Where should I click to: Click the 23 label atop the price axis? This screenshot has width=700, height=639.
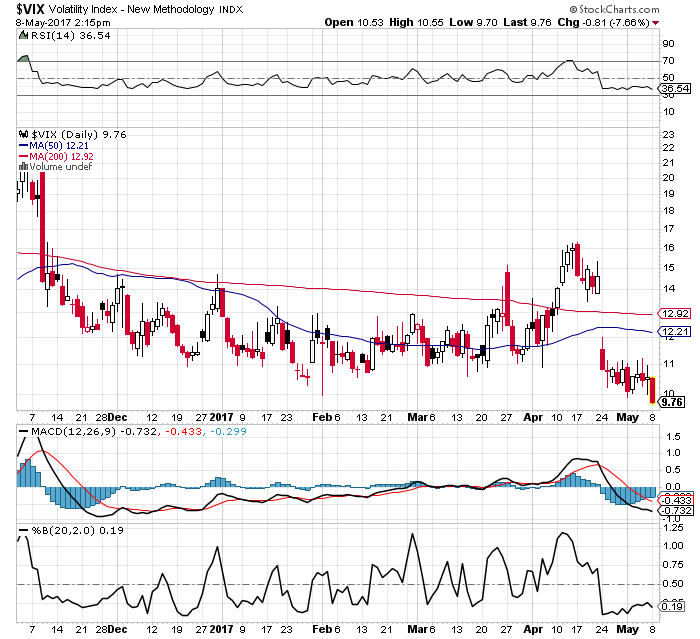click(669, 135)
